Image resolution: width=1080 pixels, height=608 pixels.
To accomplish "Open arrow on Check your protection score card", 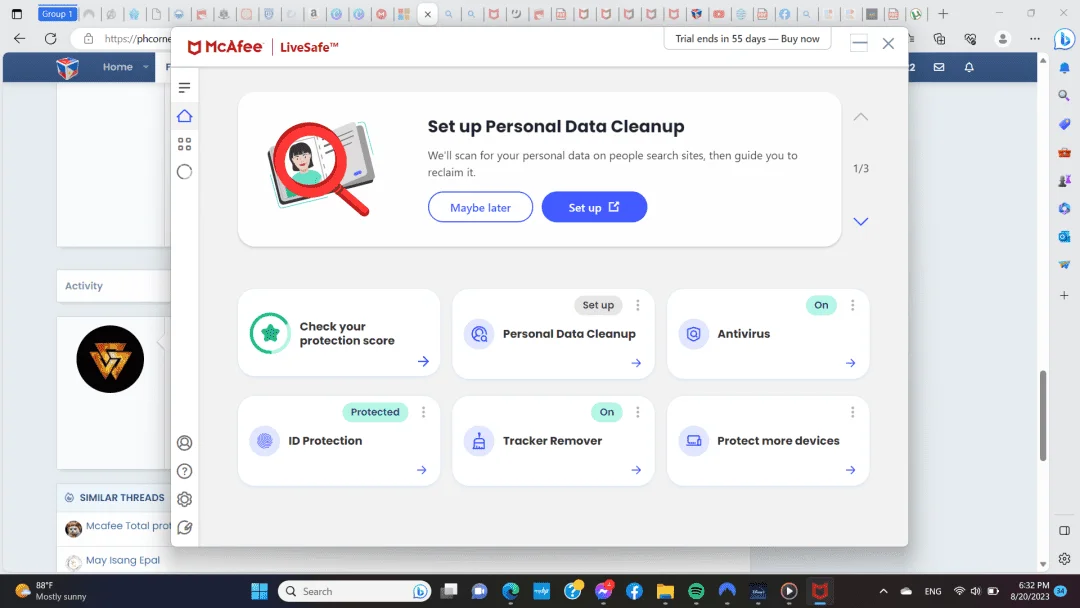I will point(423,361).
